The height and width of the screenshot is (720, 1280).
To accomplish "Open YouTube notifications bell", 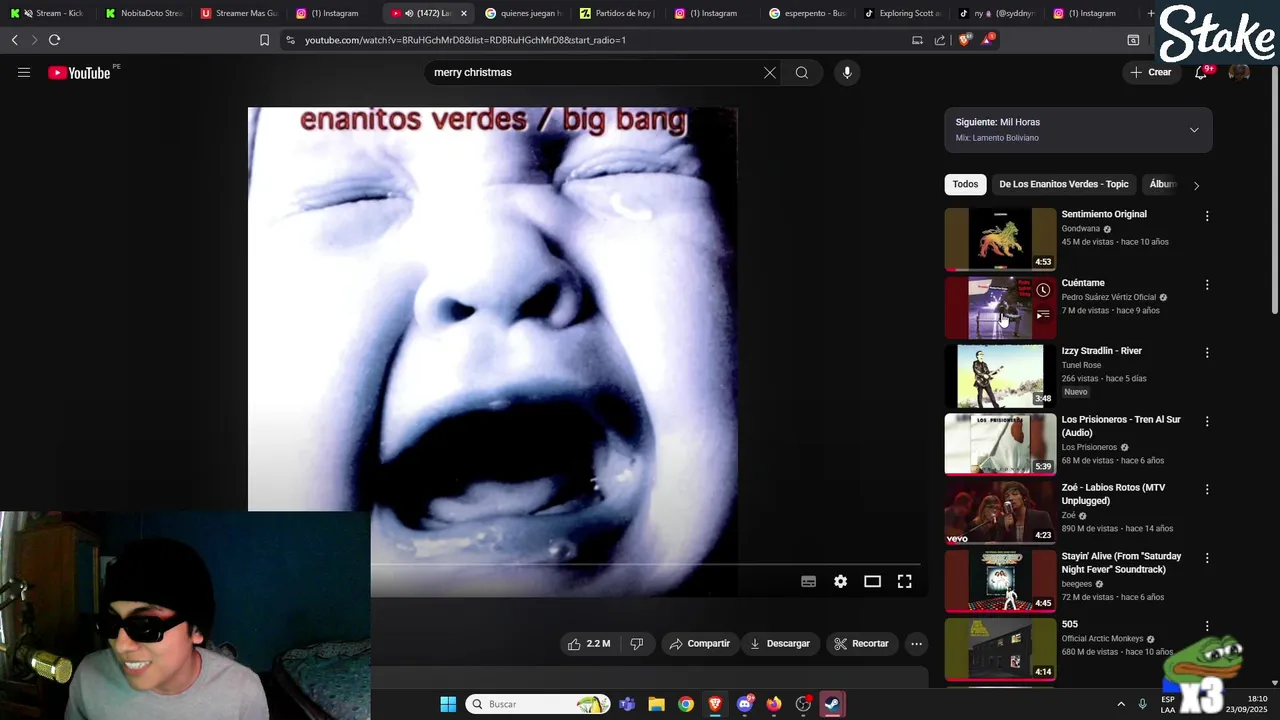I will click(x=1201, y=72).
